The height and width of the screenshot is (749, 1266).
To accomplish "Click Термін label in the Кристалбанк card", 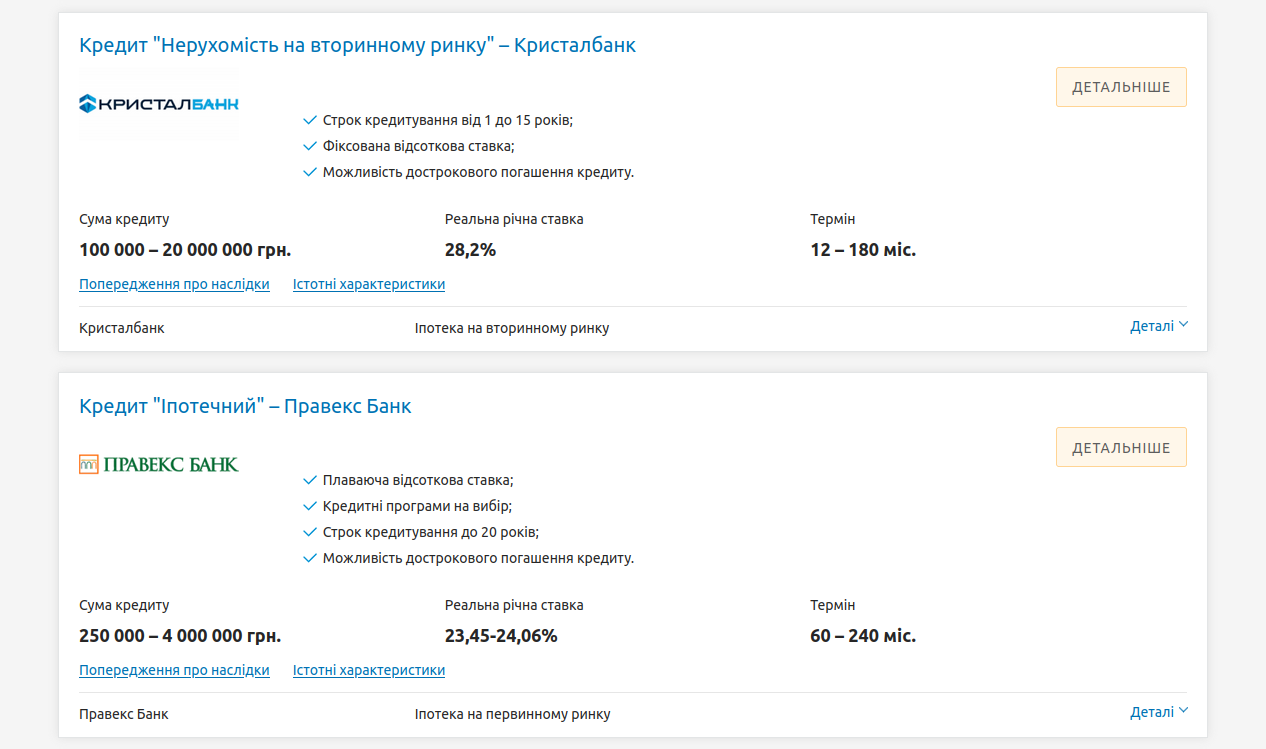I will 833,219.
